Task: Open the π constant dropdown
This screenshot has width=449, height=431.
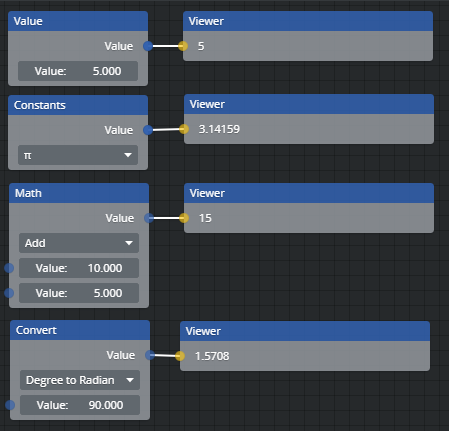Action: point(78,155)
